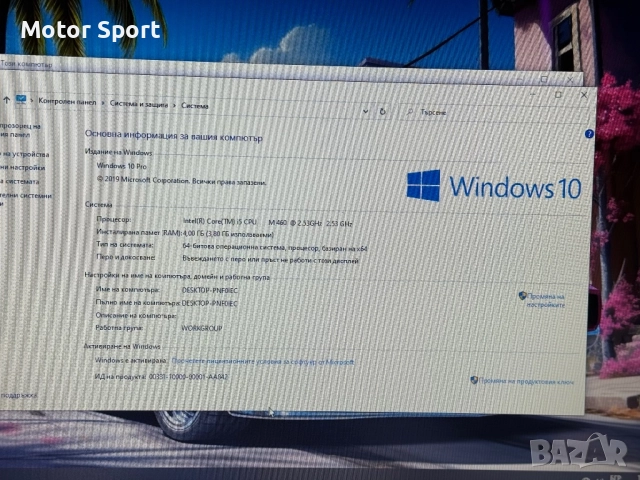Click shield icon beside Промяна на продуктовия ключ
The image size is (640, 480).
[x=474, y=380]
